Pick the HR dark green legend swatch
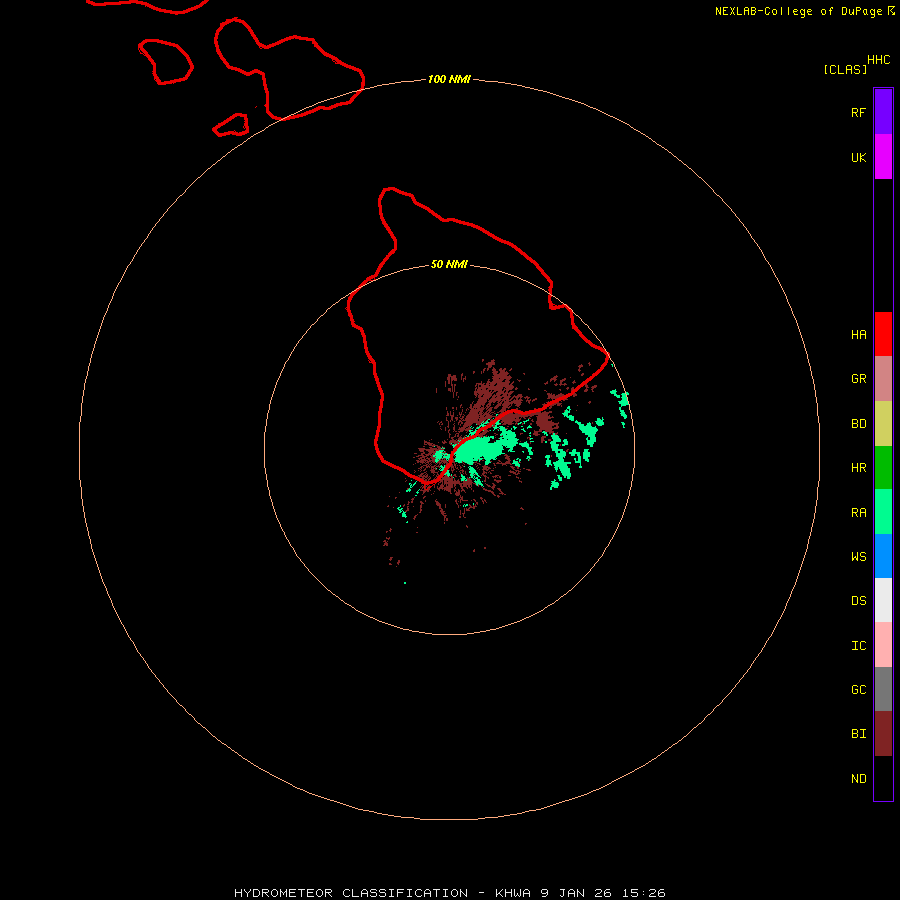The image size is (900, 900). click(x=883, y=468)
